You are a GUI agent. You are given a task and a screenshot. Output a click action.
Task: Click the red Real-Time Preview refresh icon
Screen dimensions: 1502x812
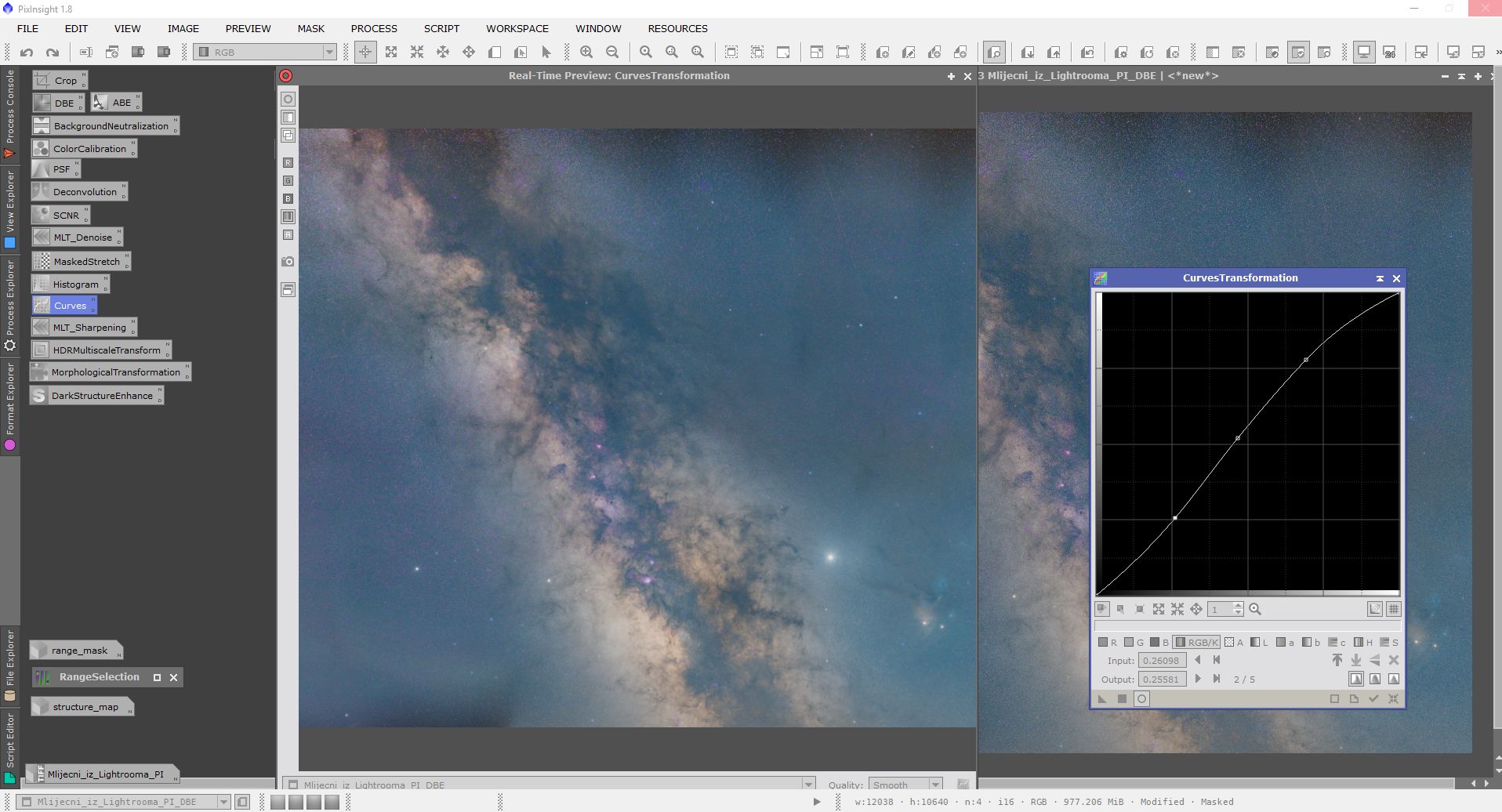(x=286, y=76)
